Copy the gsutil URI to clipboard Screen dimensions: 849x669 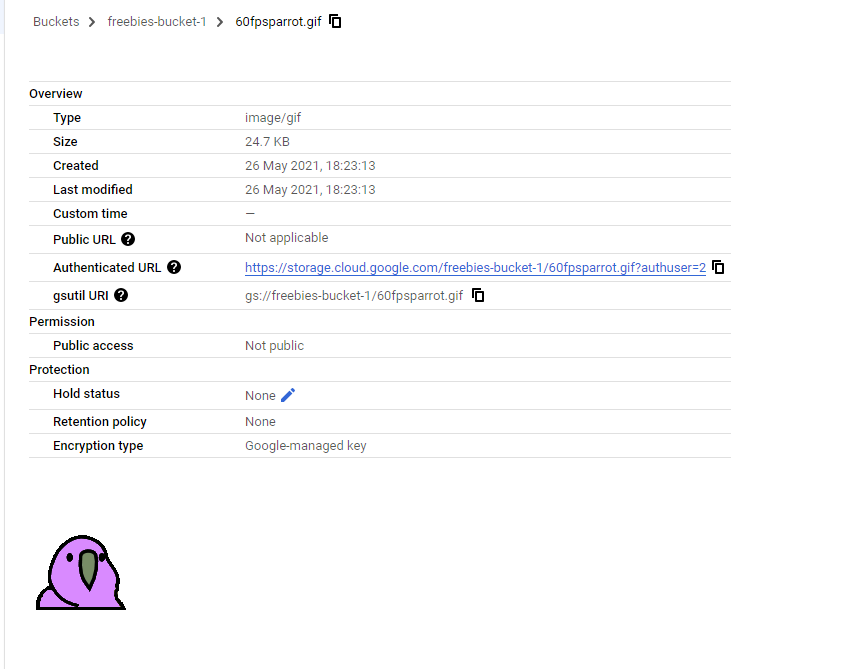pyautogui.click(x=478, y=296)
